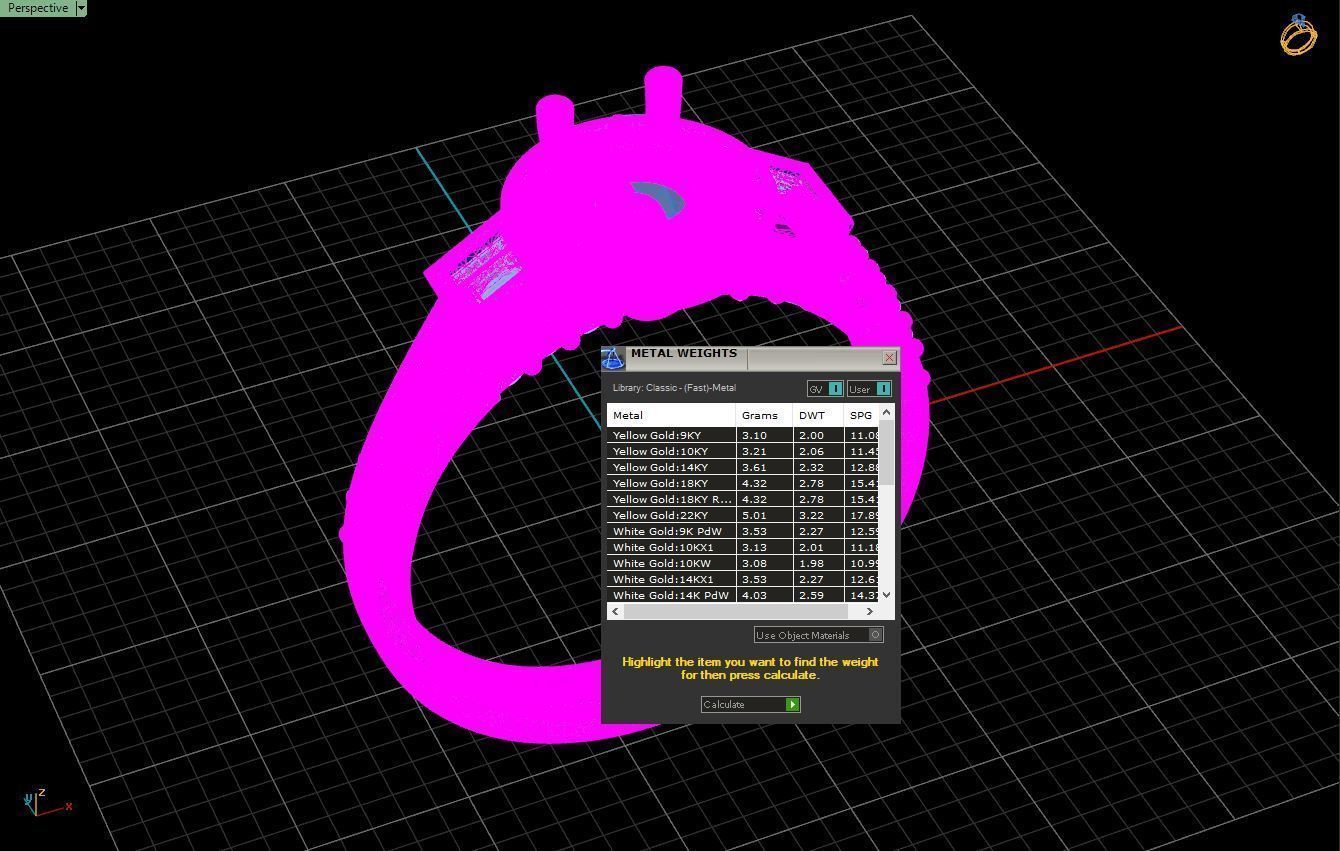Click the table scroll right arrow
1340x851 pixels.
(870, 611)
